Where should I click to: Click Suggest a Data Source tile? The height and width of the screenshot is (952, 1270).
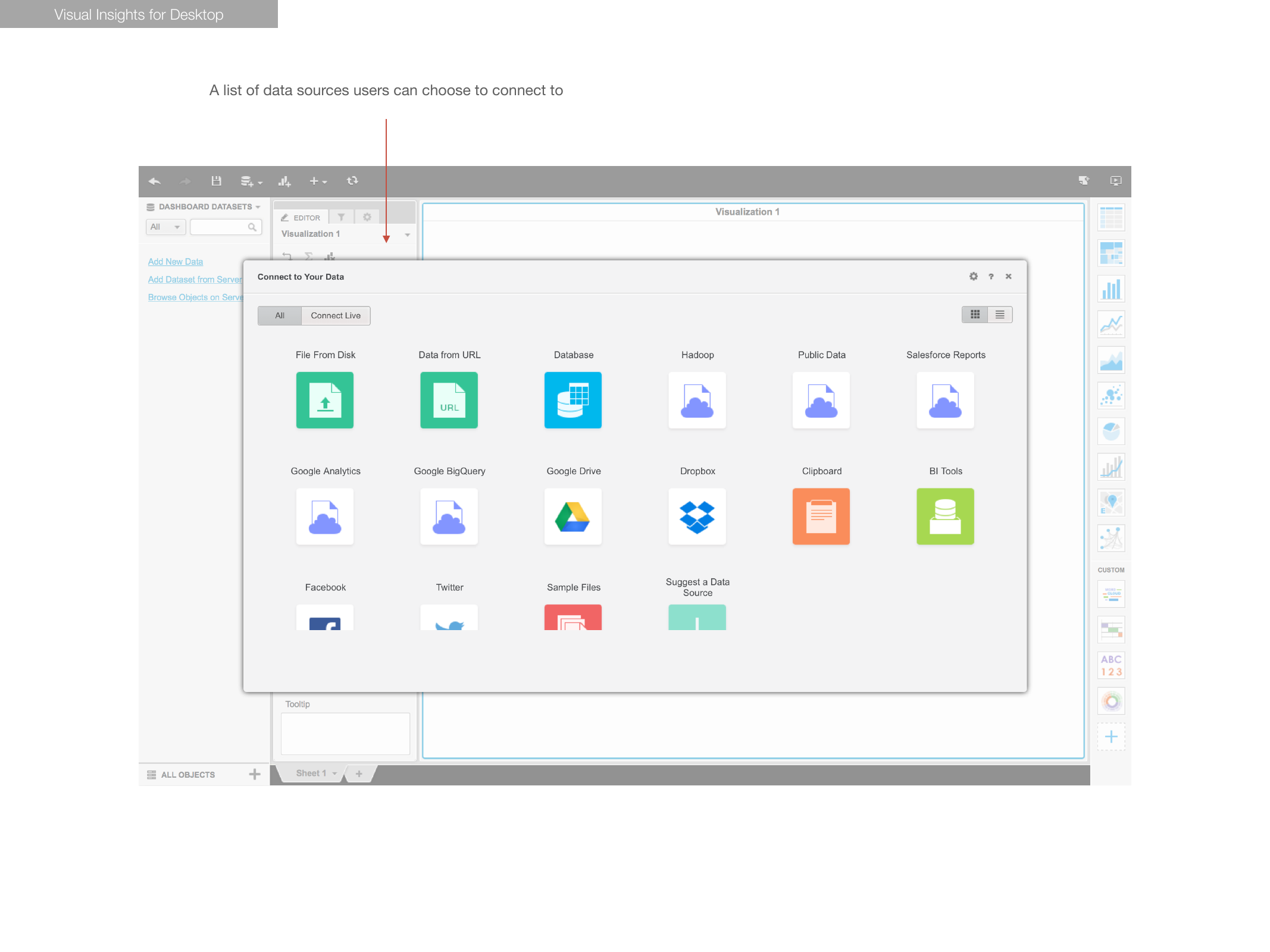[697, 618]
